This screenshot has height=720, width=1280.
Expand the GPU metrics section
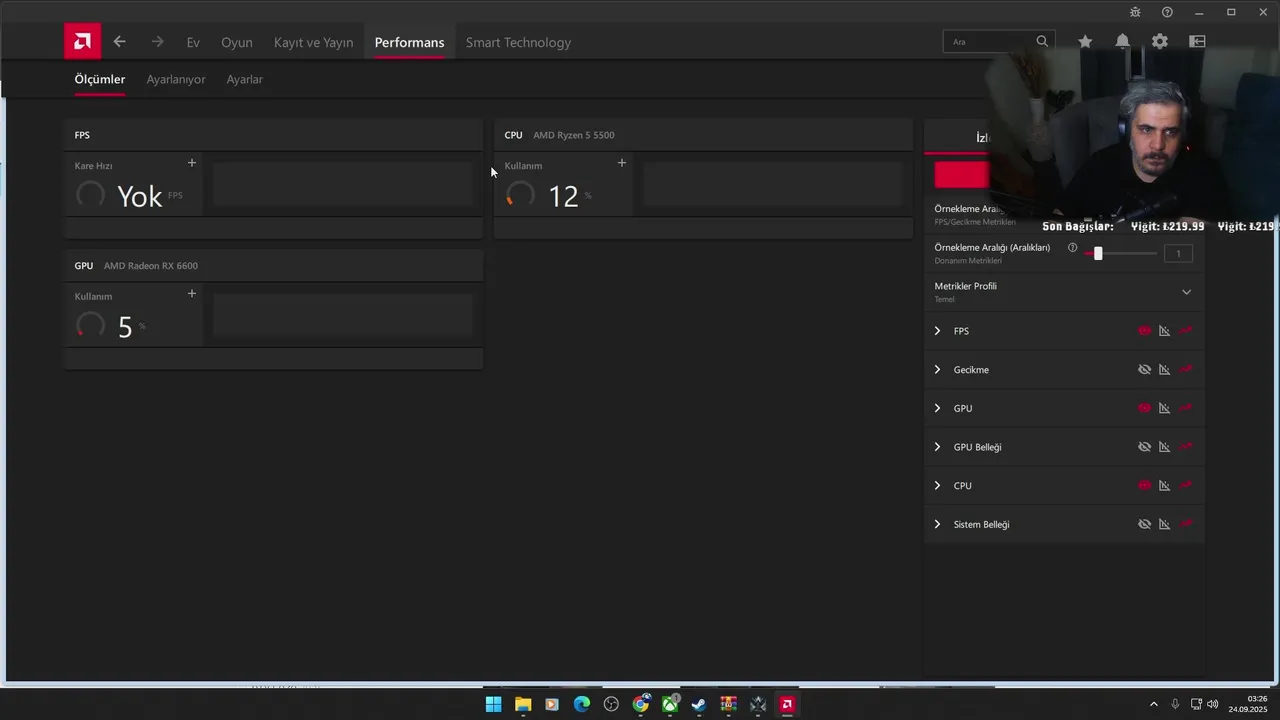(937, 408)
